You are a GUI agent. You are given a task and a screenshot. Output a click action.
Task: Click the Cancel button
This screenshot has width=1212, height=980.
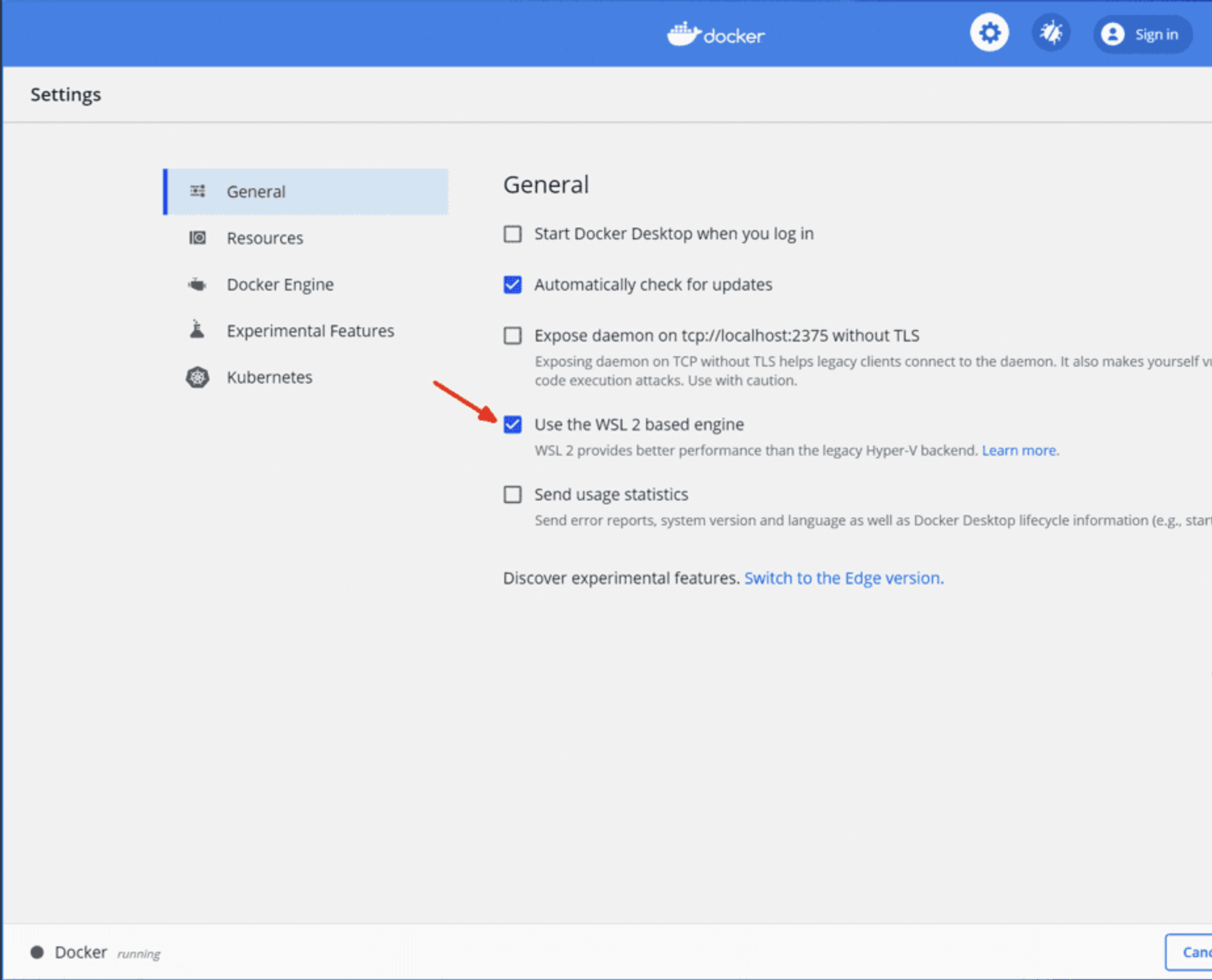point(1188,952)
